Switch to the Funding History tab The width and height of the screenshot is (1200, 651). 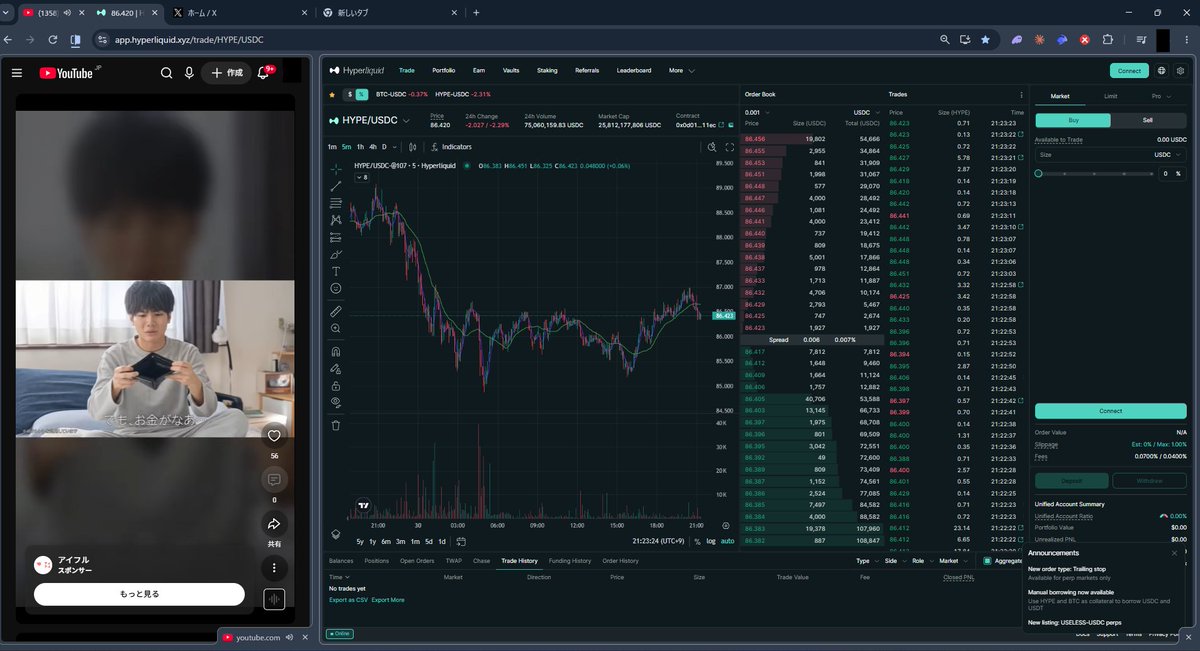click(x=570, y=561)
